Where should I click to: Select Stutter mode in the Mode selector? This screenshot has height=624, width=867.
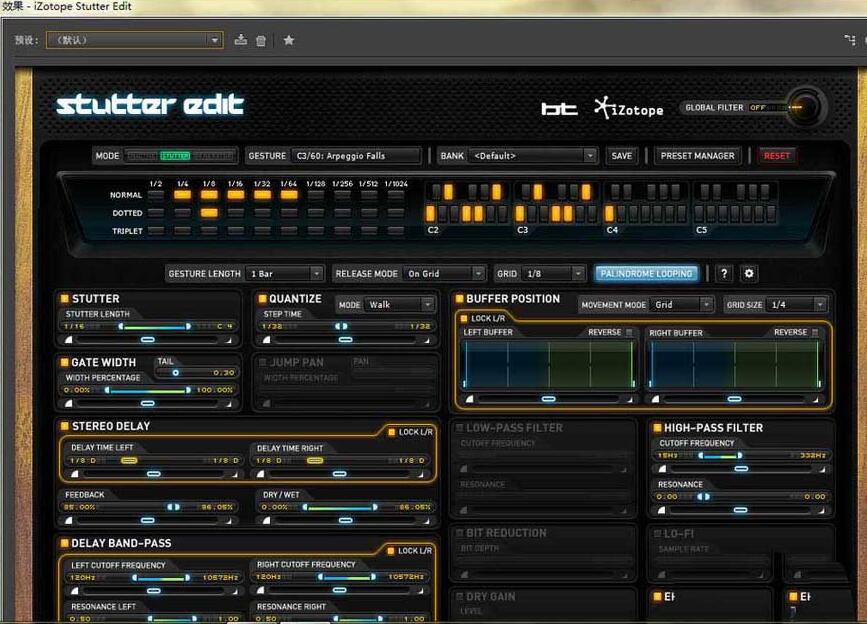175,156
